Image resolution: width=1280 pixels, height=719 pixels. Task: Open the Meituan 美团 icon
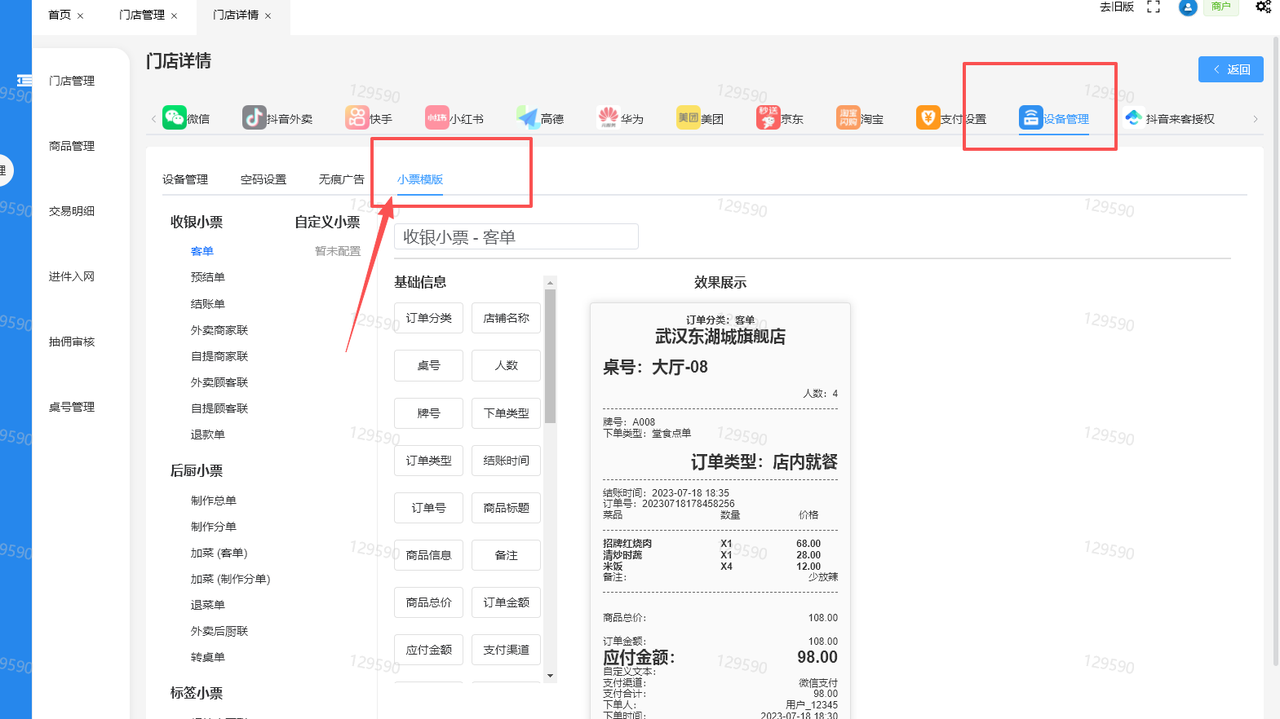coord(688,118)
